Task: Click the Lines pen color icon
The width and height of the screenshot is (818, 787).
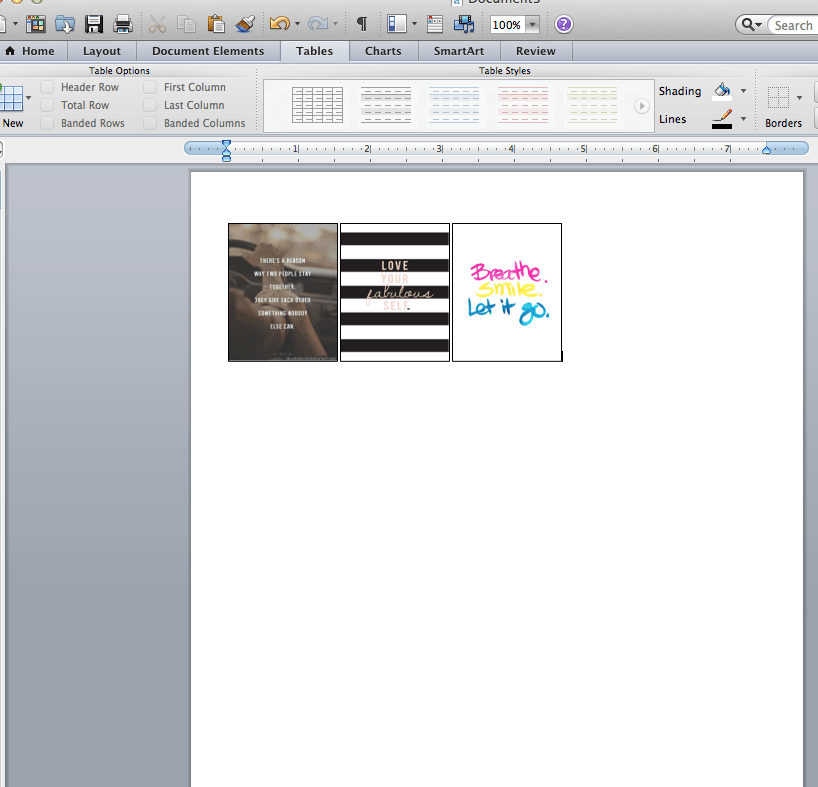Action: [722, 119]
